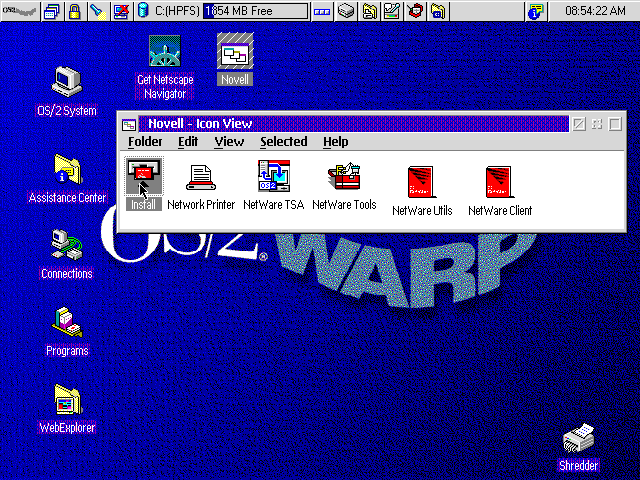Select the WebExplorer folder icon
Screen dimensions: 640x480
point(67,400)
